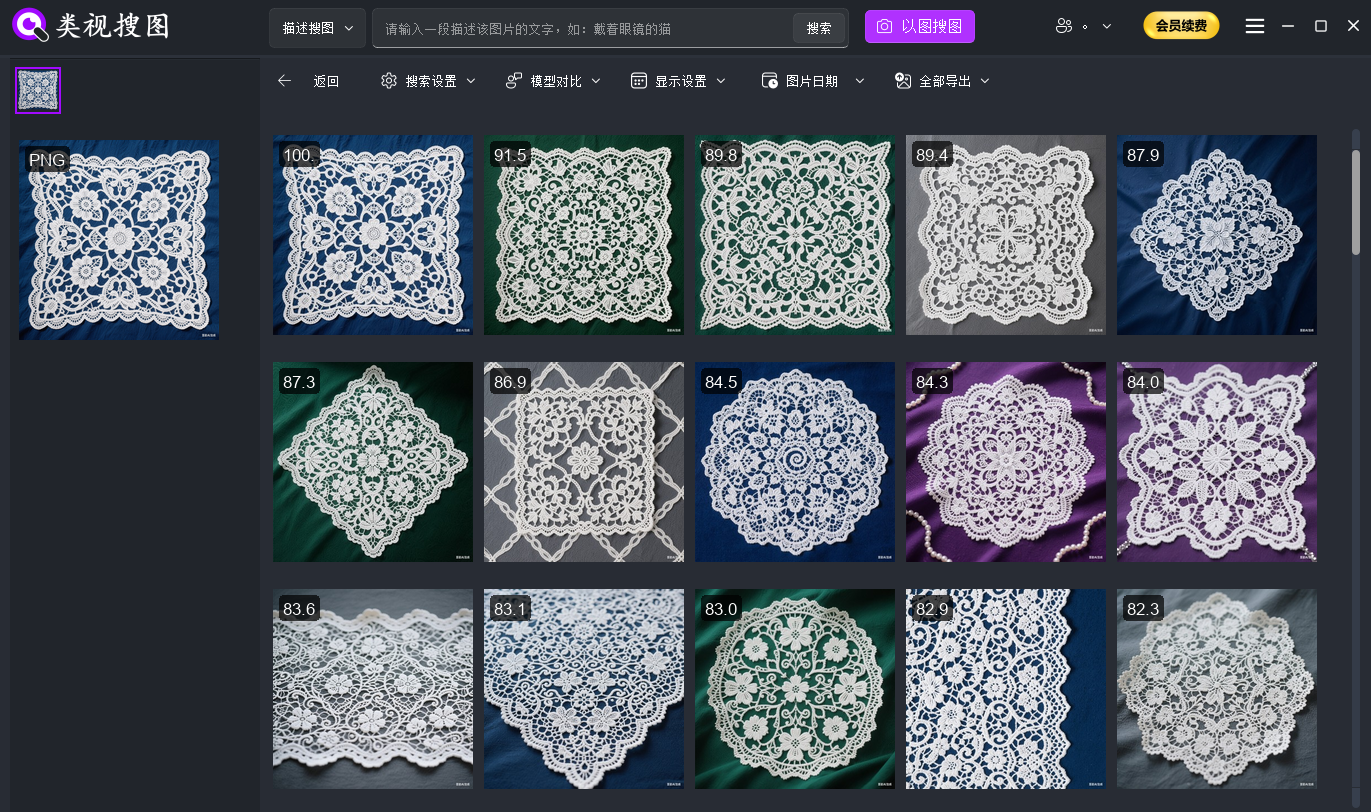Expand the 描述搜图 search mode dropdown
The height and width of the screenshot is (812, 1371).
(317, 28)
